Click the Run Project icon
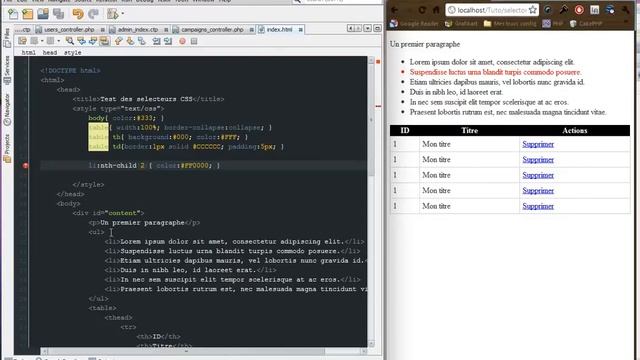 pos(112,14)
